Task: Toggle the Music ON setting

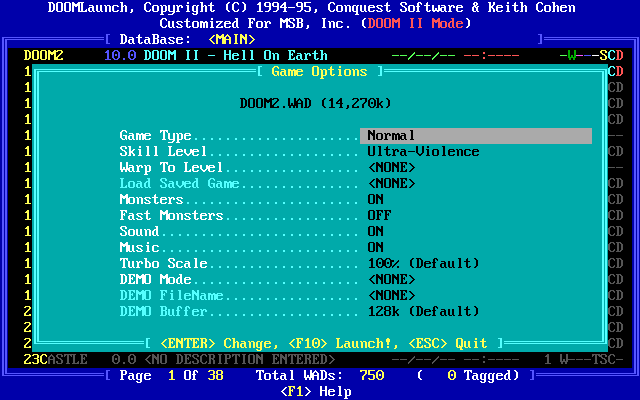Action: click(x=376, y=247)
